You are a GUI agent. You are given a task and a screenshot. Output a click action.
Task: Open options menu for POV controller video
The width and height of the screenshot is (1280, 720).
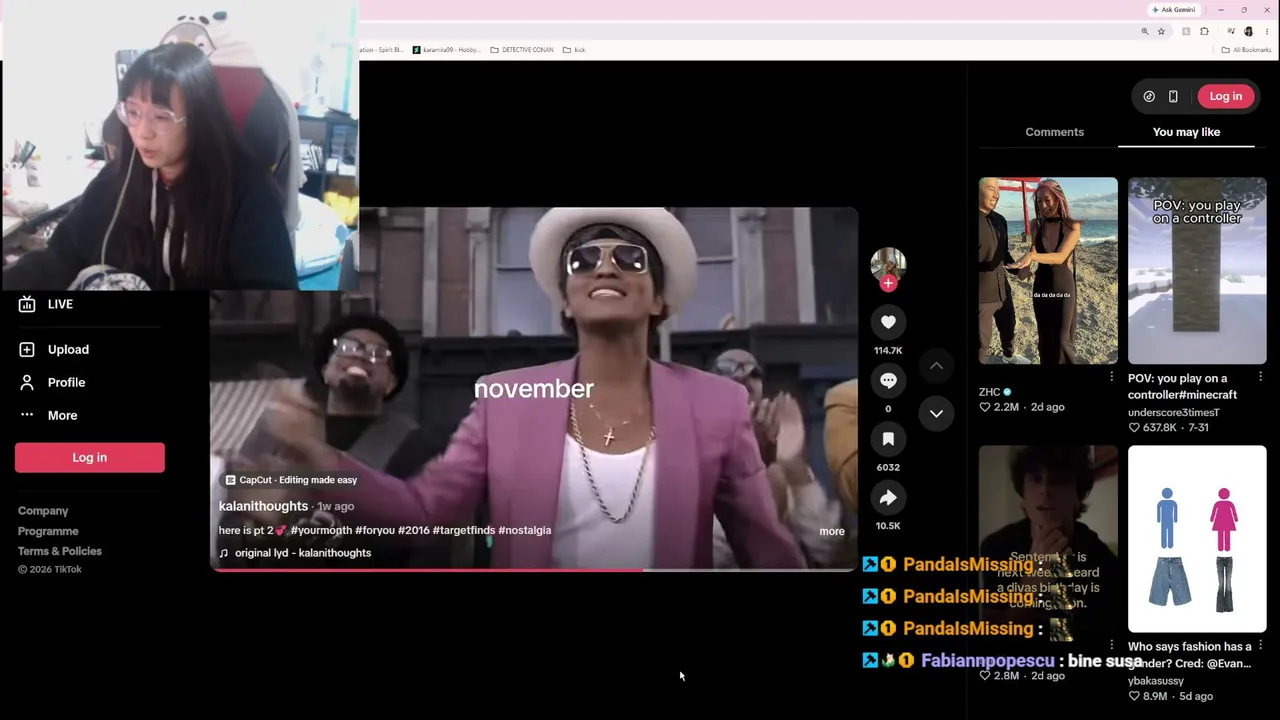(1260, 377)
